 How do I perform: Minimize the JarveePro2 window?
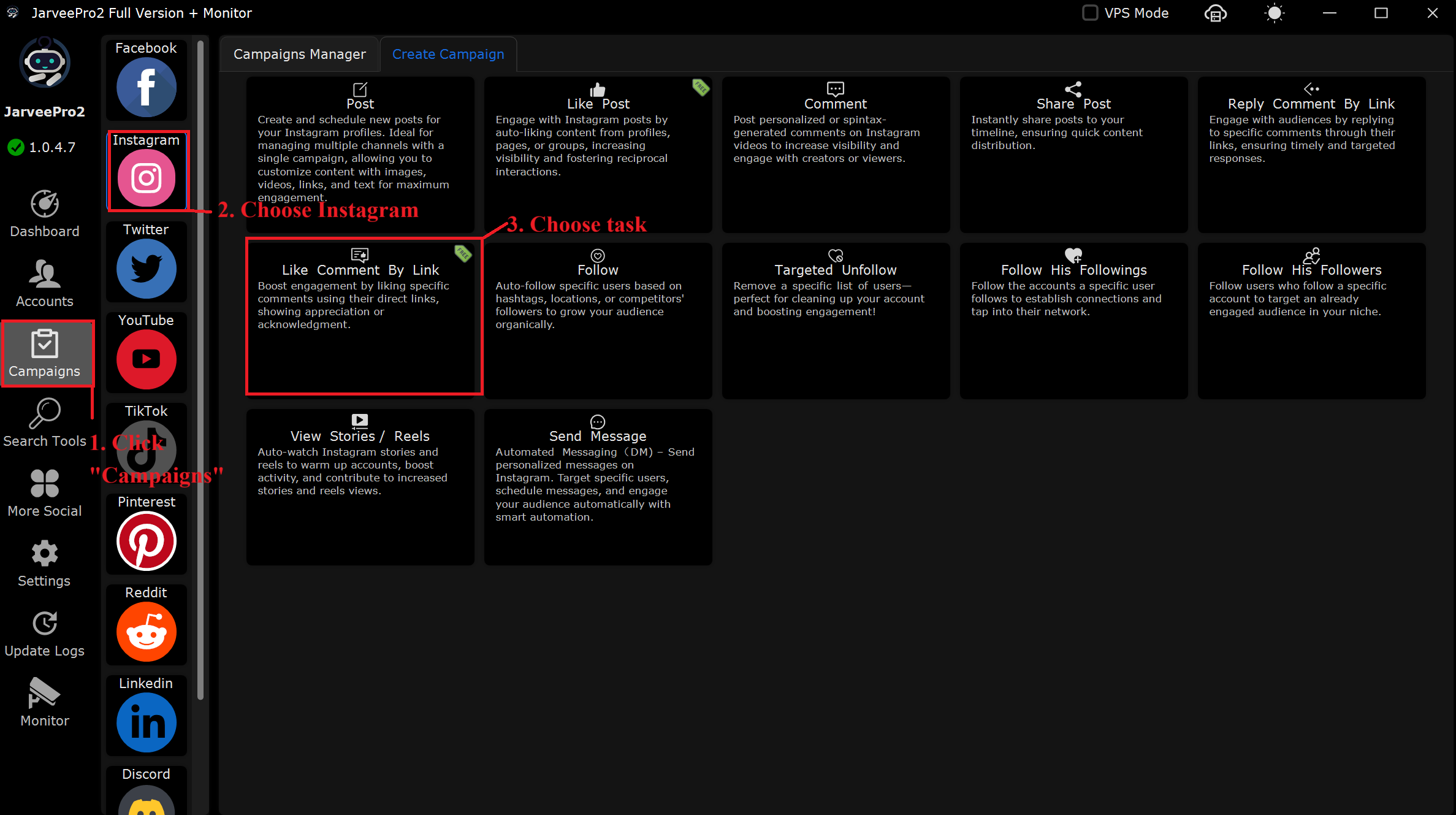(1330, 13)
